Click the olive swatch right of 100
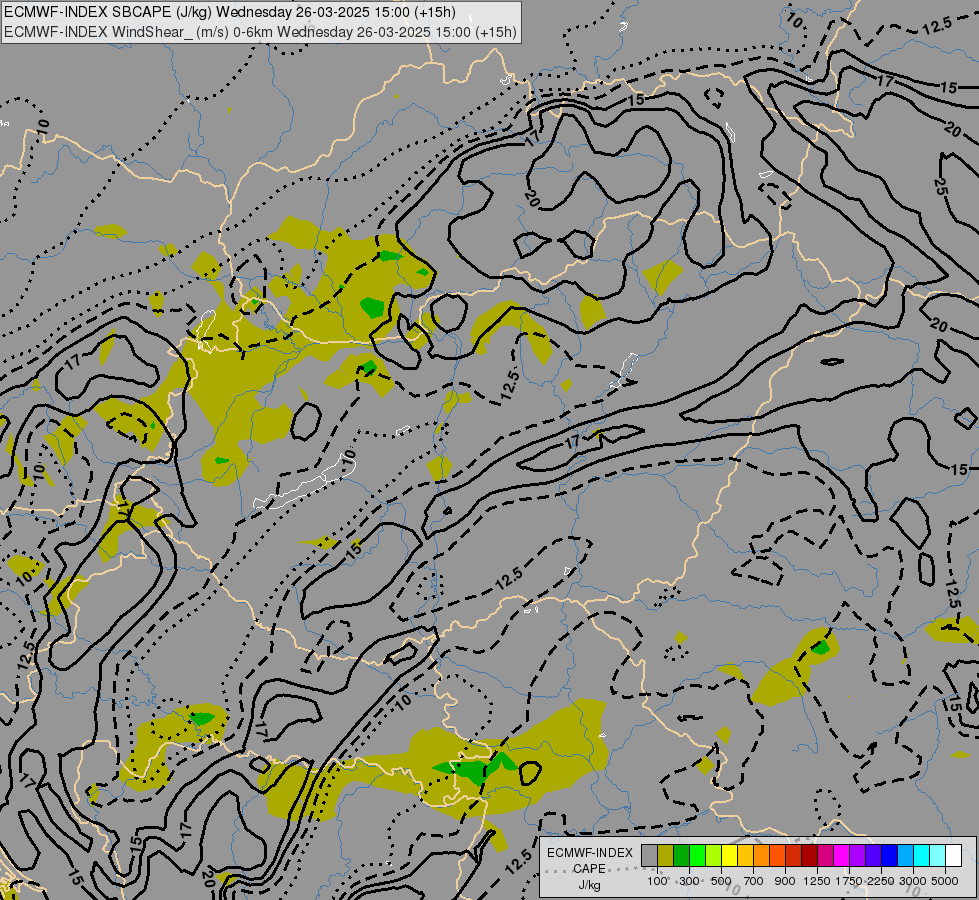Screen dimensions: 979x900 tap(666, 856)
